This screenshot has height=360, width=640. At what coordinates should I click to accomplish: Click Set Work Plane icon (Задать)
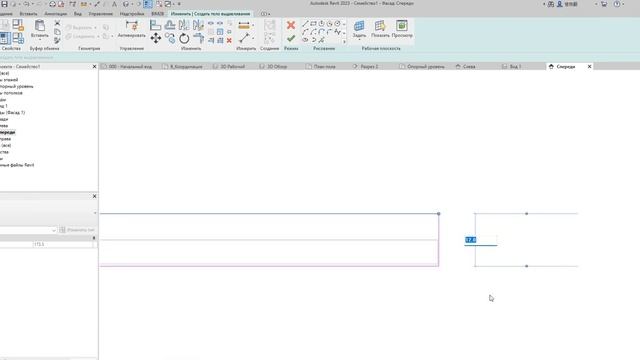(x=359, y=26)
